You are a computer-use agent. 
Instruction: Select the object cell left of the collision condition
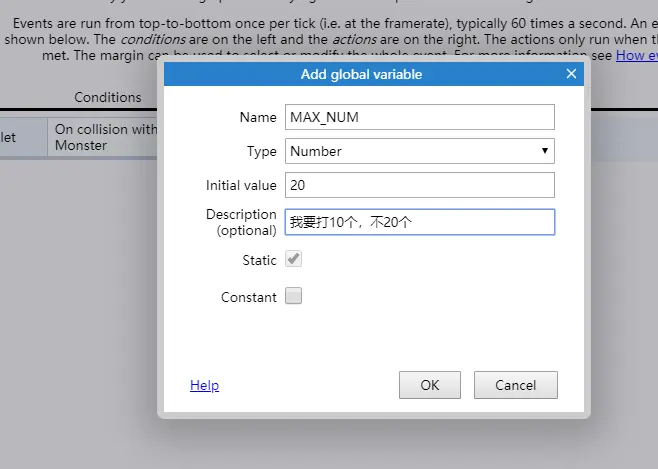(x=22, y=137)
